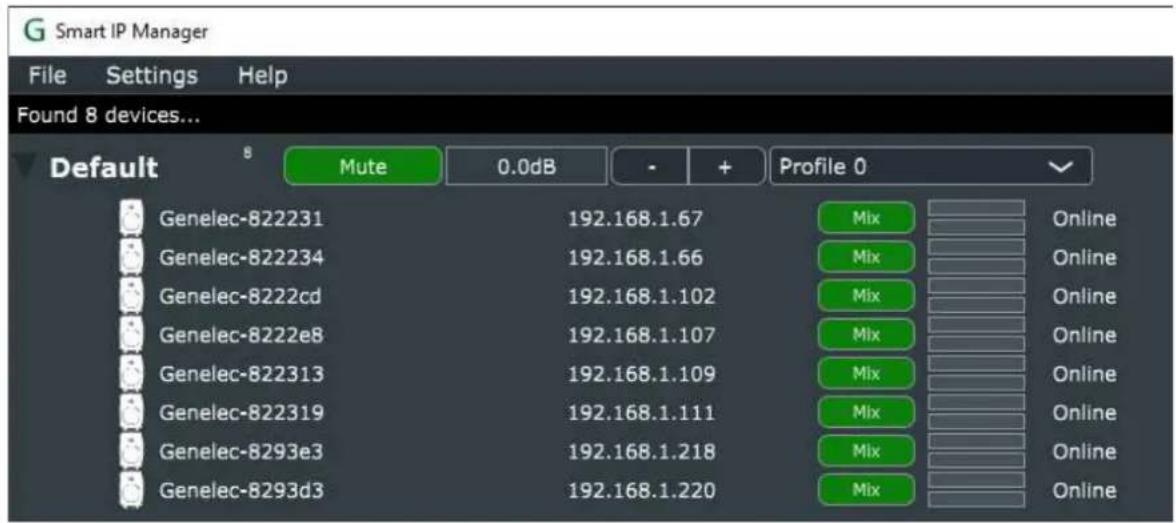Click the speaker icon for Genelec-822234
The height and width of the screenshot is (523, 1176).
132,258
